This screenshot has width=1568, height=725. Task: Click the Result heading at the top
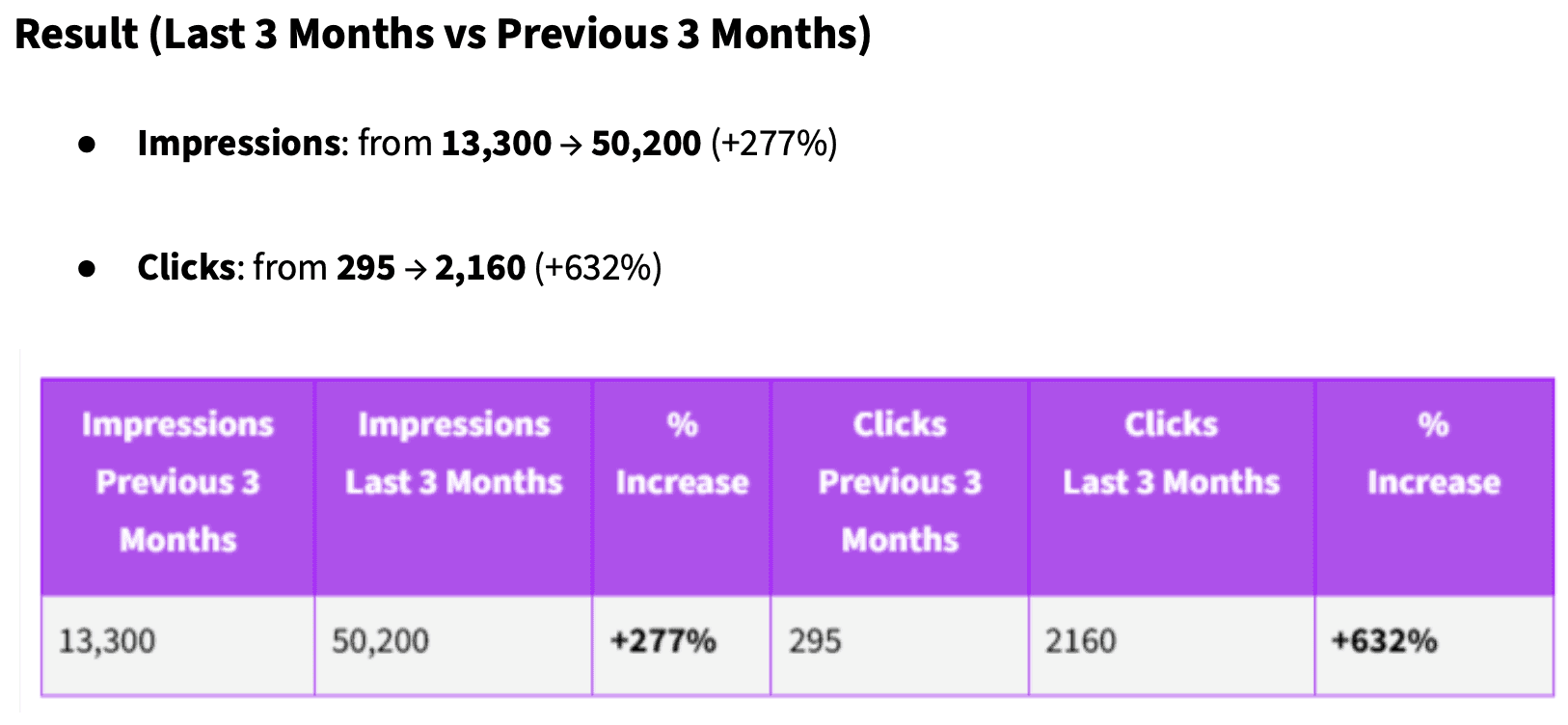tap(443, 35)
